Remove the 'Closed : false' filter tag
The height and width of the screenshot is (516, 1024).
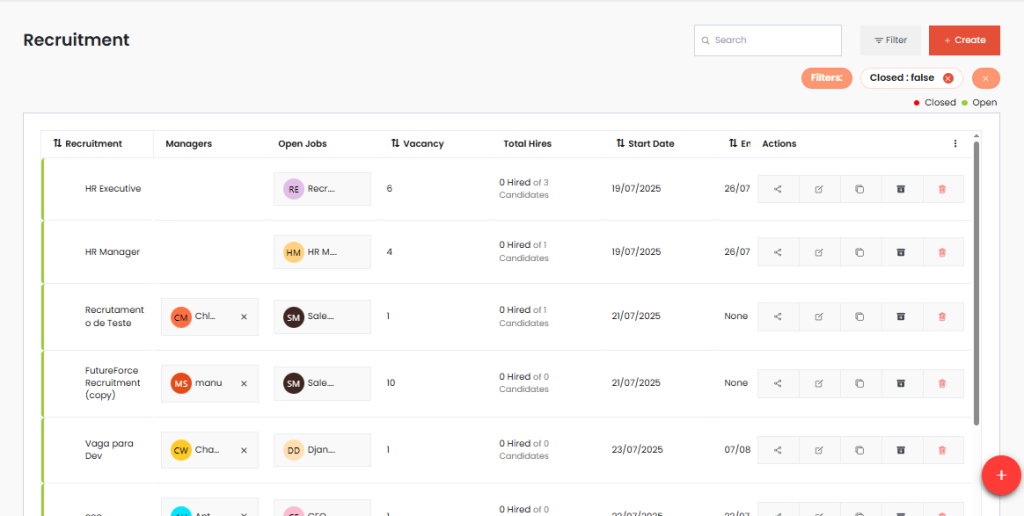(x=948, y=78)
